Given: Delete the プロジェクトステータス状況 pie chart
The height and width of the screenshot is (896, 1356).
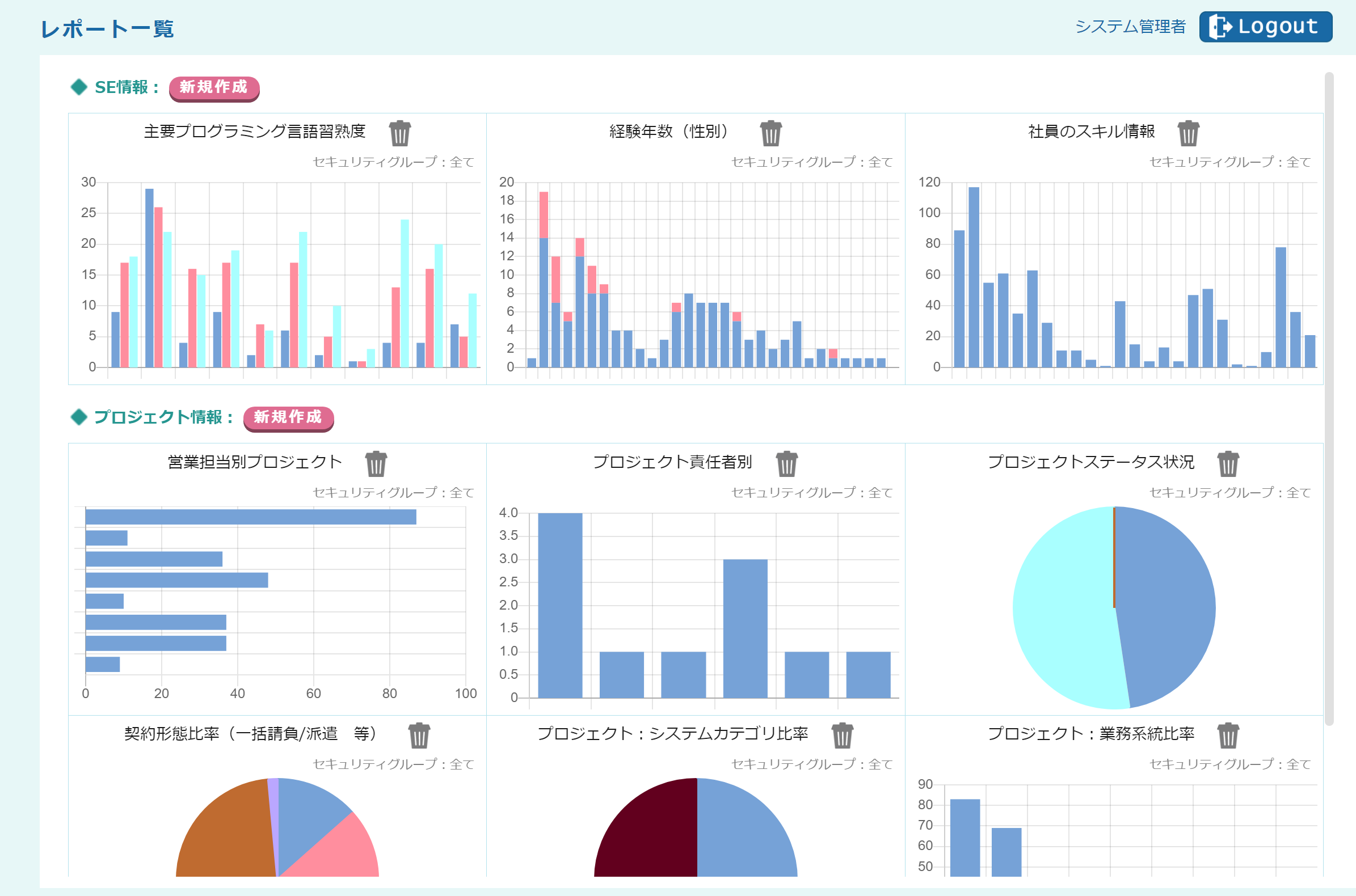Looking at the screenshot, I should pyautogui.click(x=1227, y=463).
